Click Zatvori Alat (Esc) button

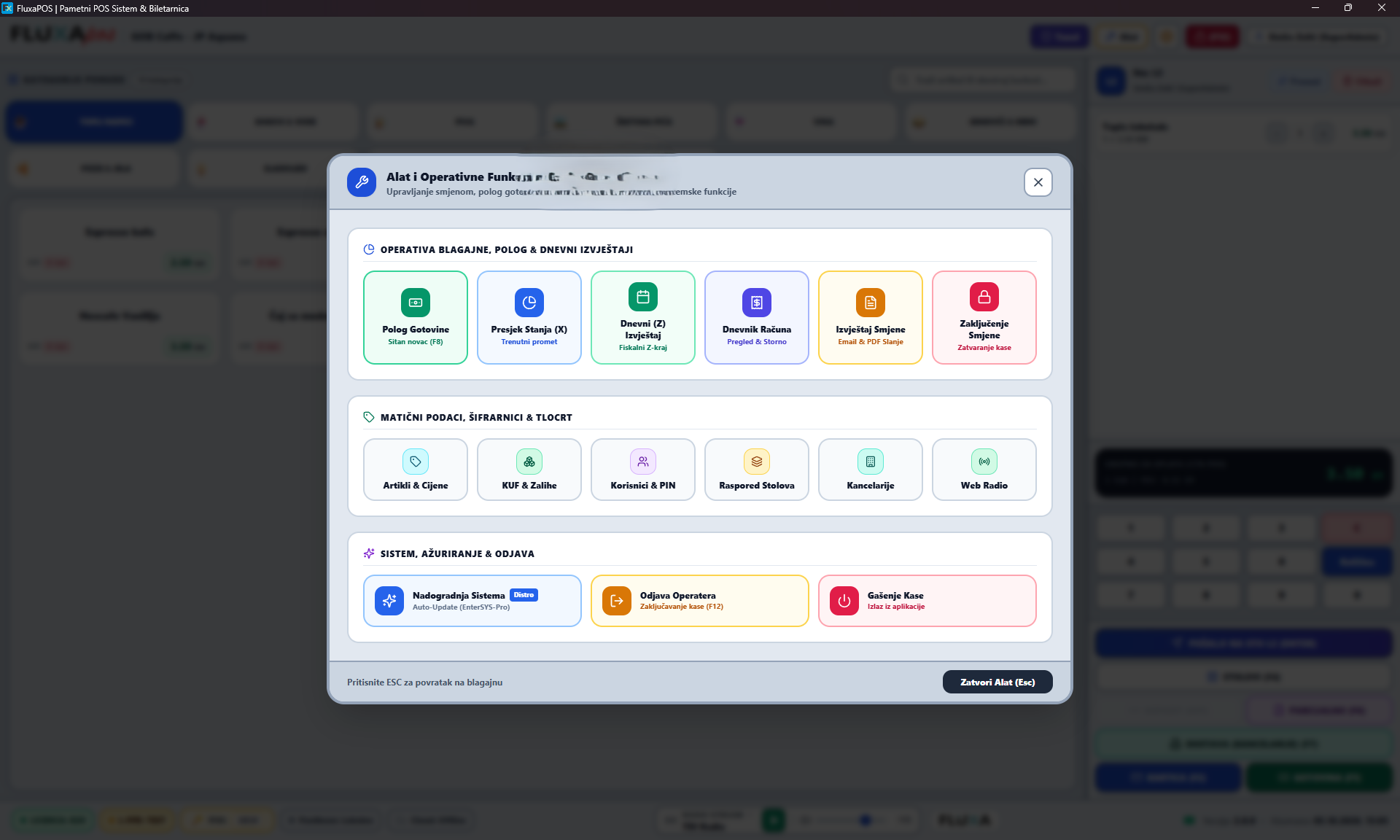(x=997, y=682)
